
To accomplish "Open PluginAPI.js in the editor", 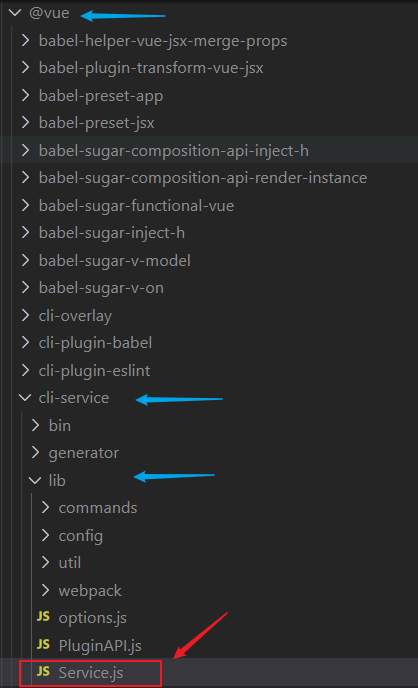I will (x=100, y=645).
